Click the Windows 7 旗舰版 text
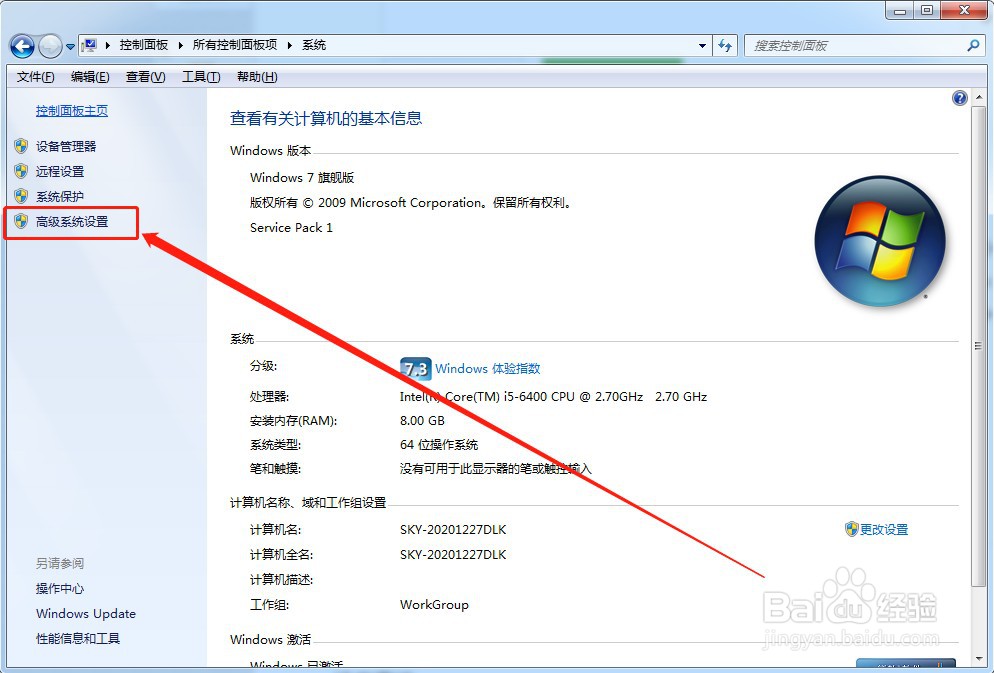 click(x=302, y=177)
